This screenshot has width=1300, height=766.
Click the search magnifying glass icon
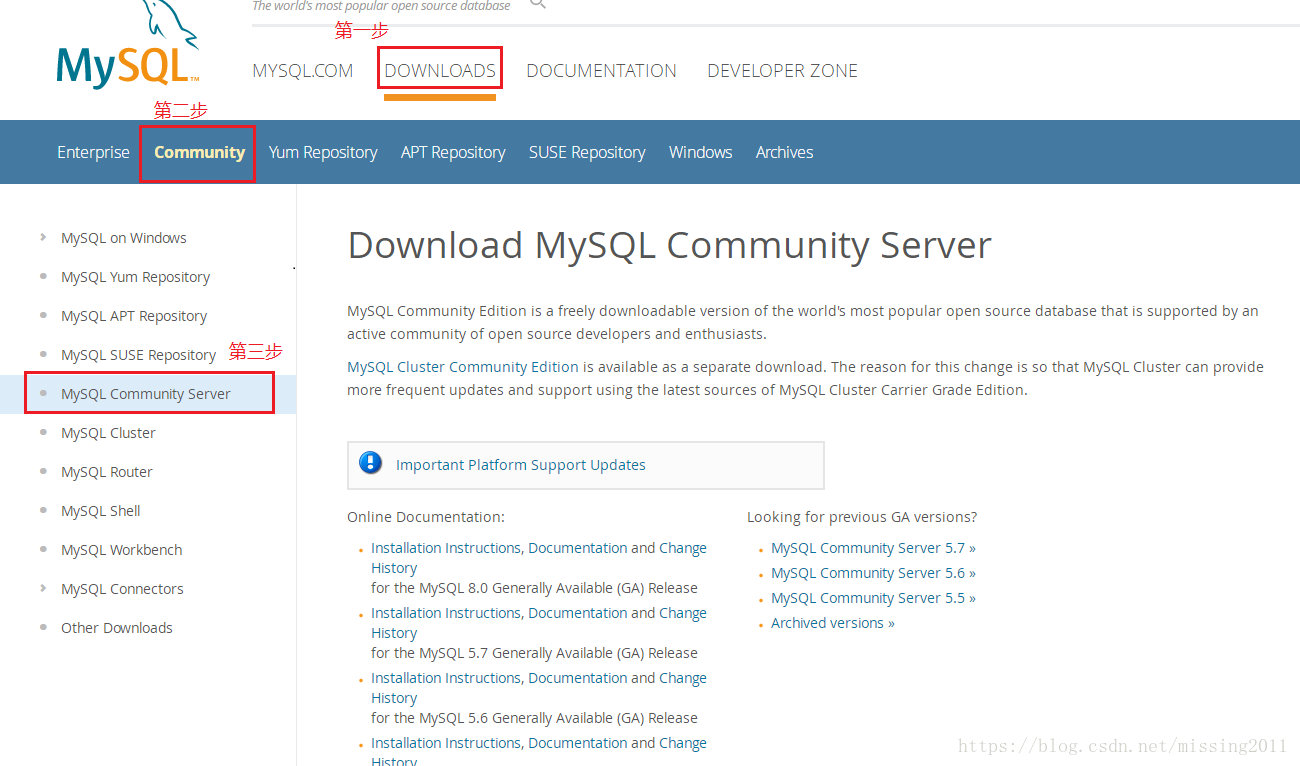click(x=537, y=4)
